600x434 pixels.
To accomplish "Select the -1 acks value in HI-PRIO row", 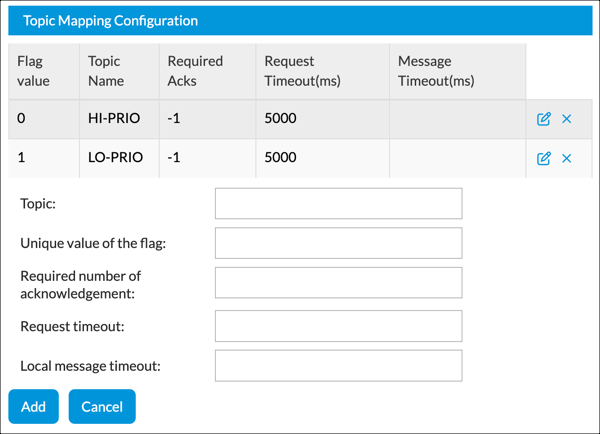I will click(208, 119).
